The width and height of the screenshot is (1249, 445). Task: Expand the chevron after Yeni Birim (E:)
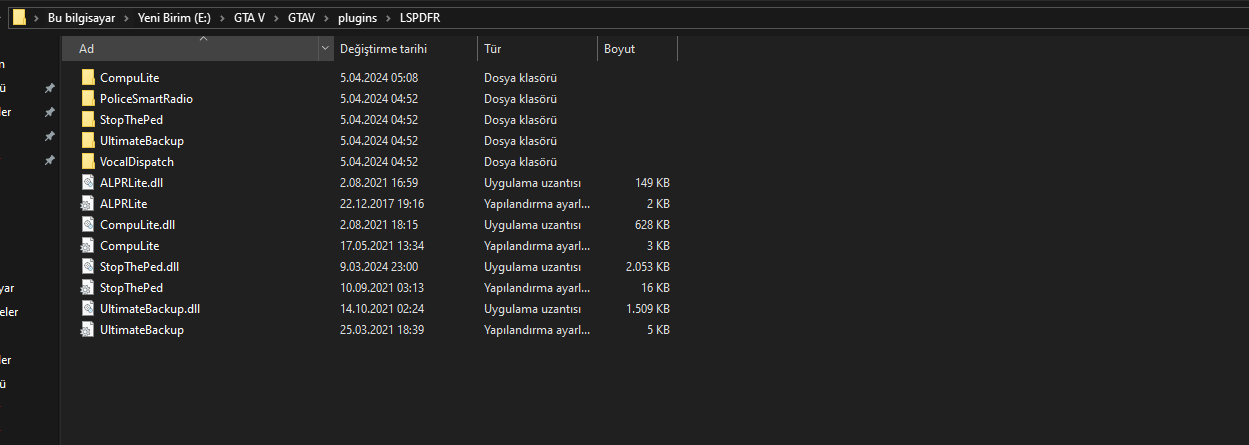pyautogui.click(x=220, y=18)
